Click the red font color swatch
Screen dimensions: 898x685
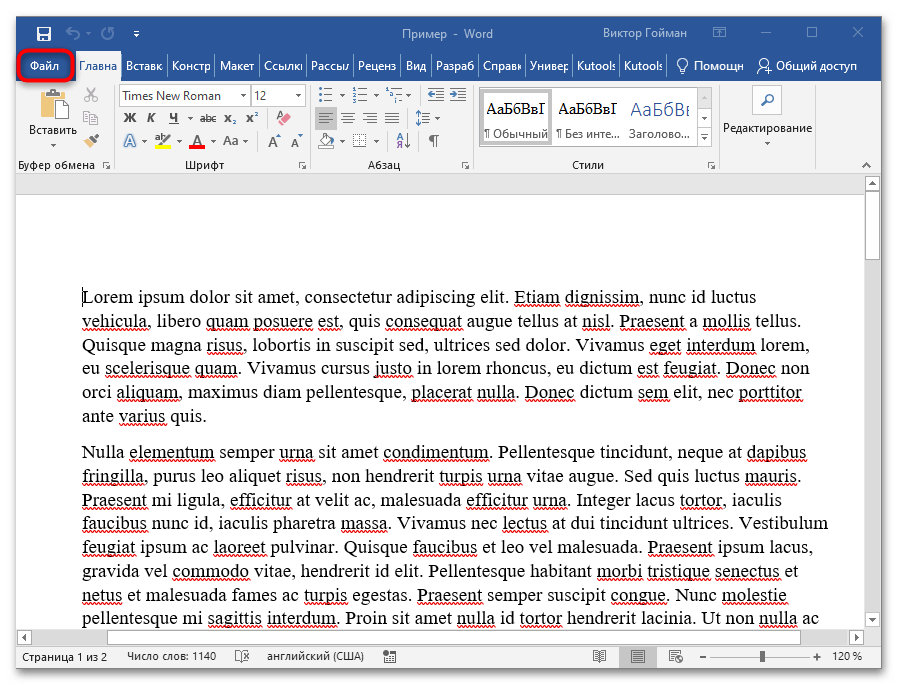coord(197,141)
